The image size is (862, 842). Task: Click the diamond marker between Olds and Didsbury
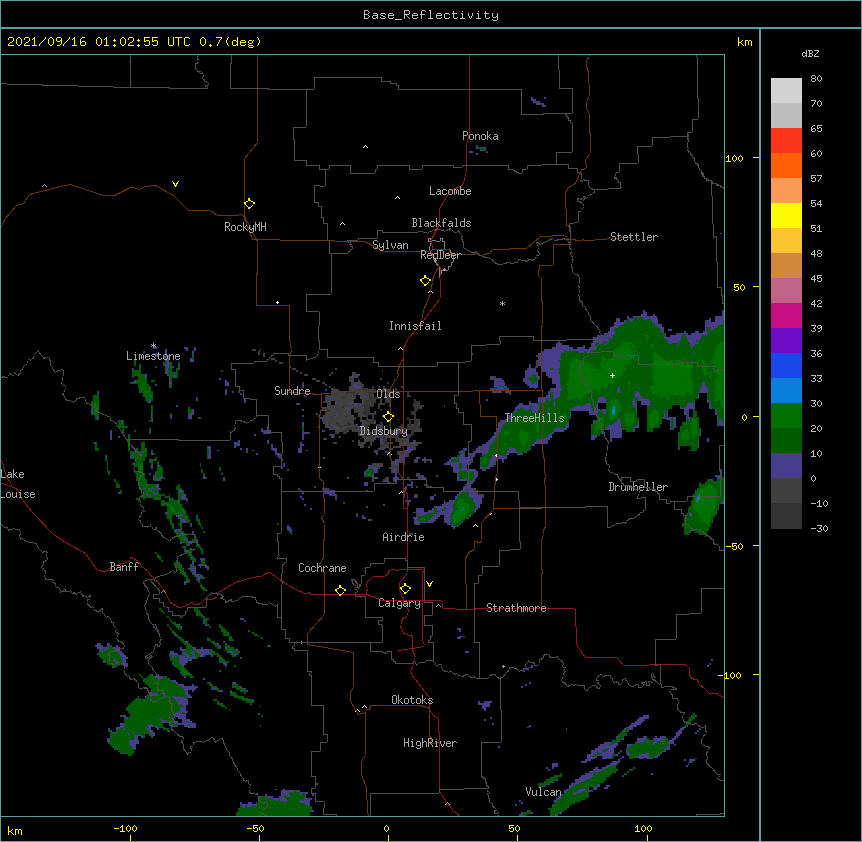click(x=388, y=416)
